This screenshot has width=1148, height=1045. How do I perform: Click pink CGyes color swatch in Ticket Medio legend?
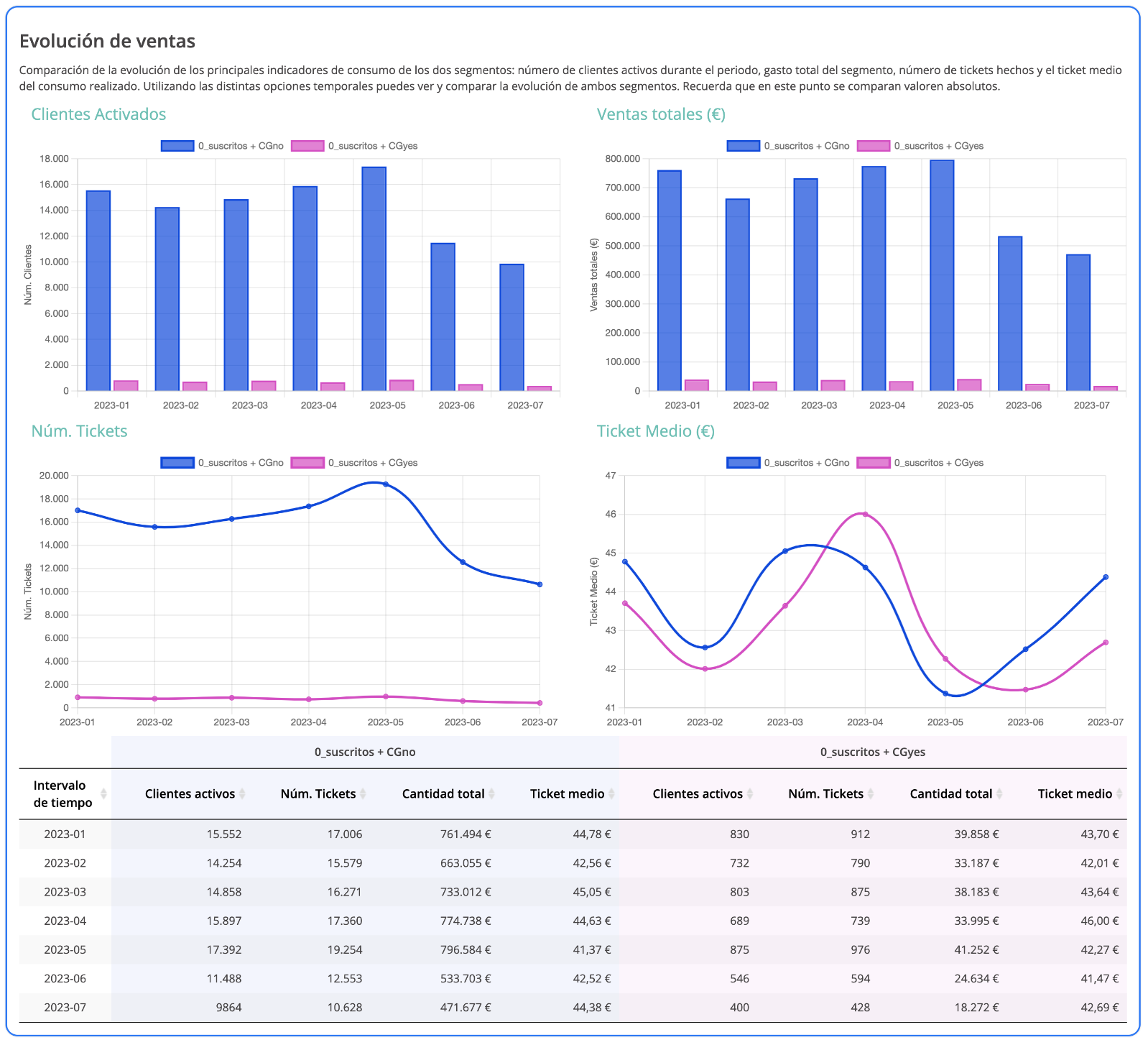coord(873,463)
